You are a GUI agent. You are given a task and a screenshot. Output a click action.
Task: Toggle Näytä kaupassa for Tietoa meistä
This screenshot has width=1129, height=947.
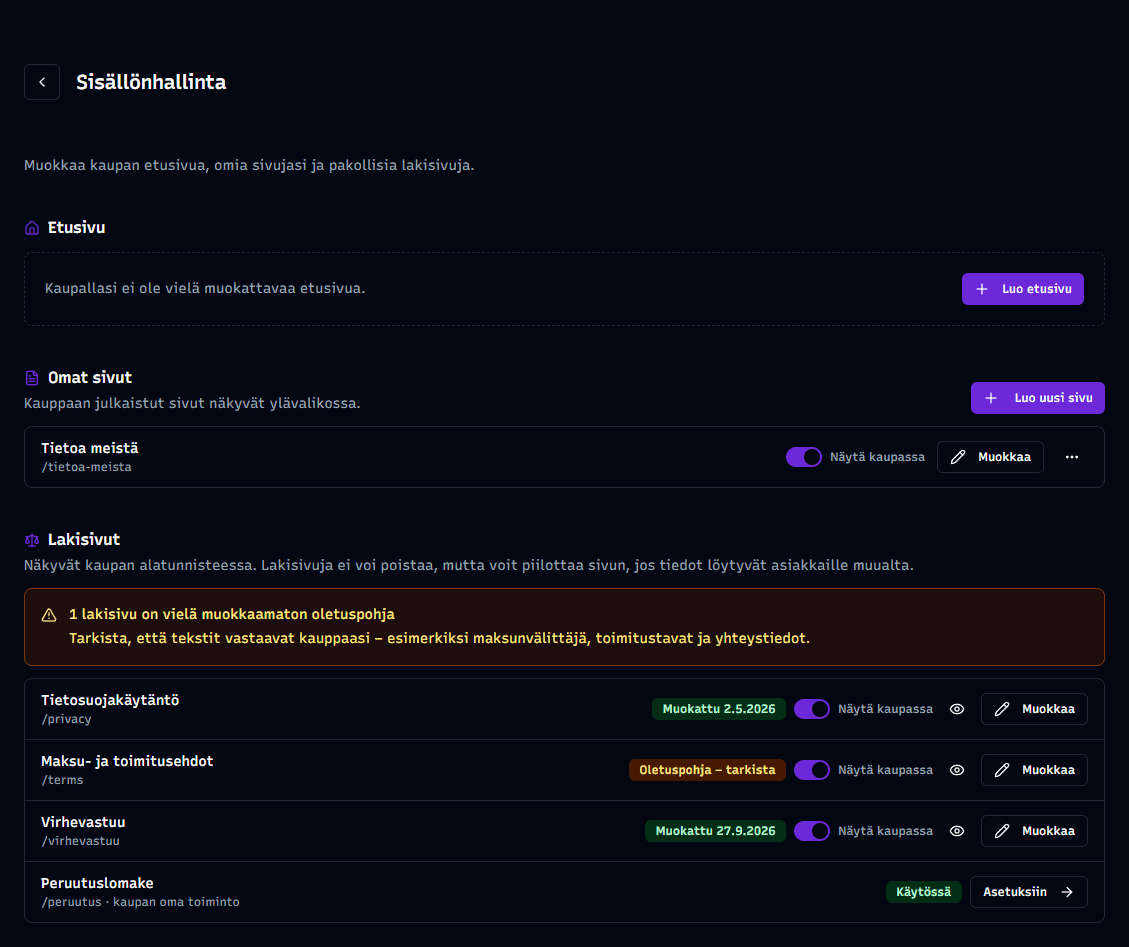[x=804, y=457]
